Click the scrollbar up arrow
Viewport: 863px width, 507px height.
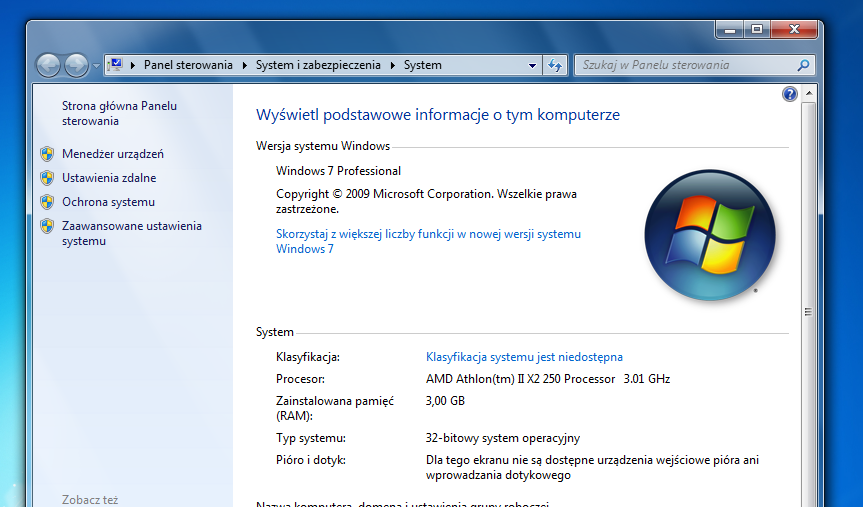[x=809, y=94]
